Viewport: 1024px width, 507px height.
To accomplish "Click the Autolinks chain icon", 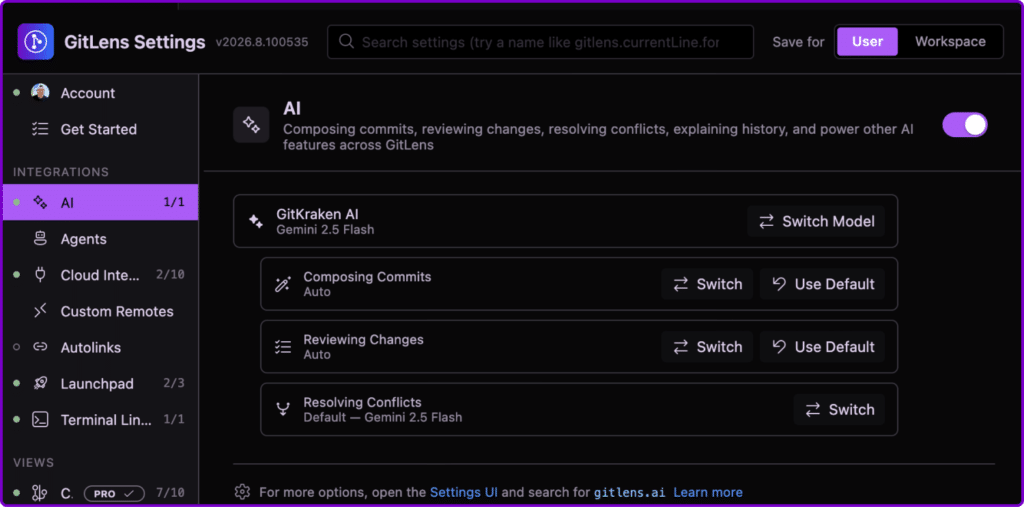I will pos(40,348).
